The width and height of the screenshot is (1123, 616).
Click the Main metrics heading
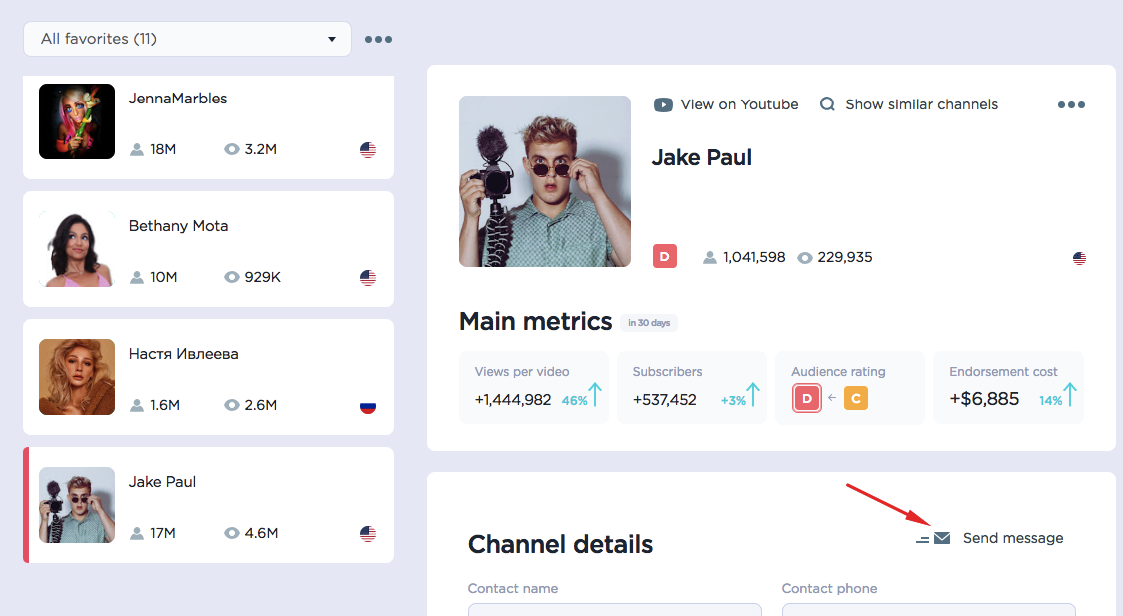coord(536,322)
